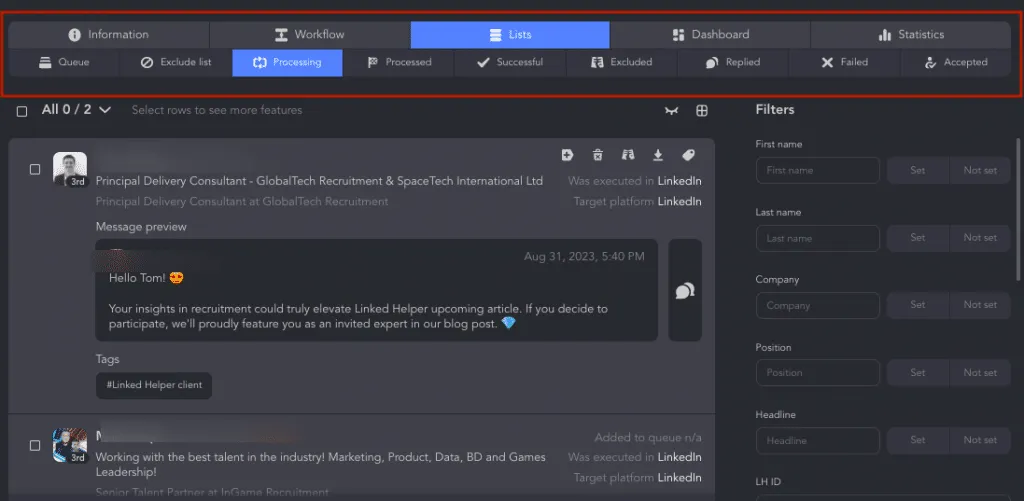Open the Excluded list
The height and width of the screenshot is (501, 1024).
[x=622, y=63]
